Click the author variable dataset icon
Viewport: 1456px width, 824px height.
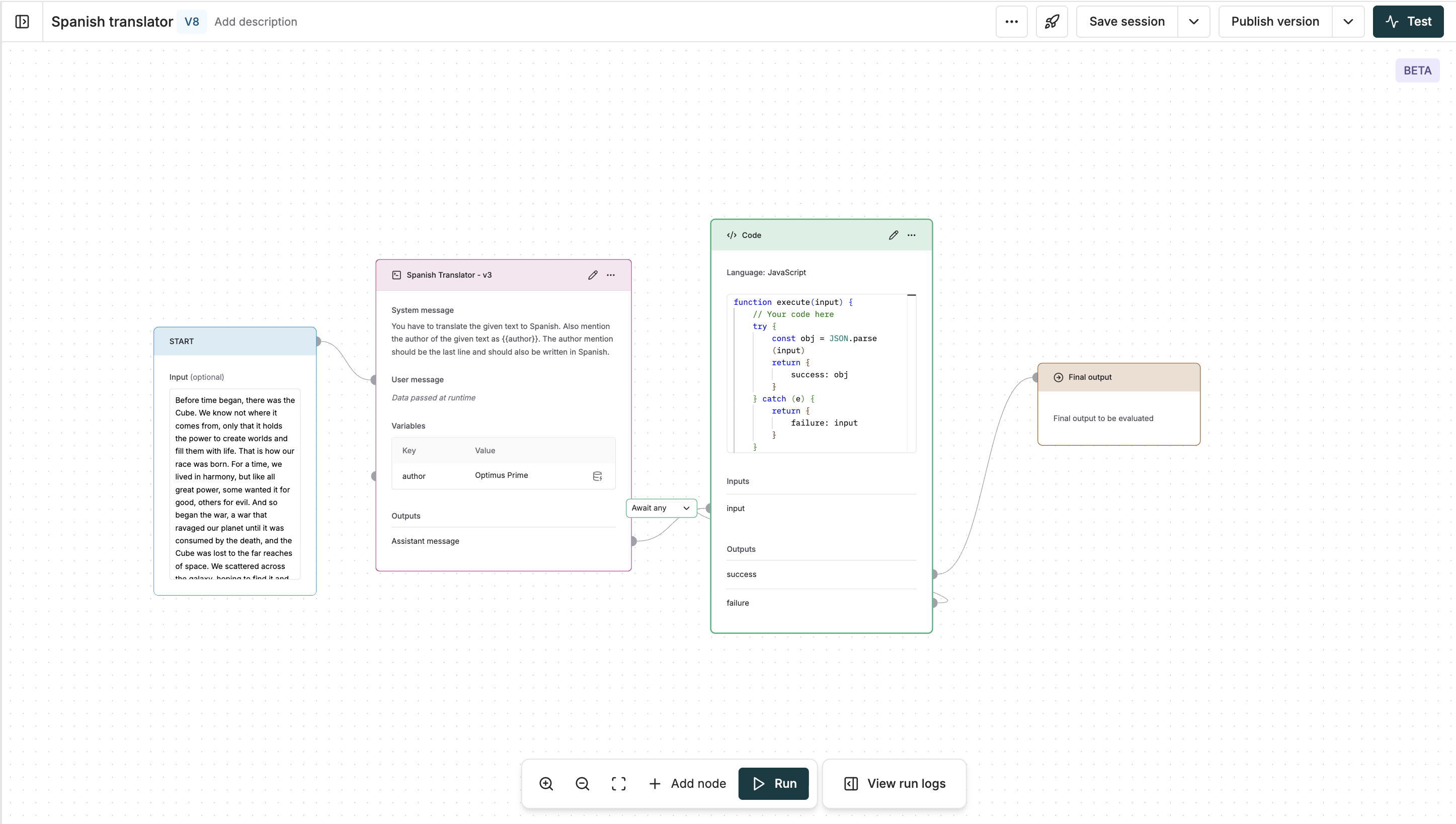click(x=597, y=476)
